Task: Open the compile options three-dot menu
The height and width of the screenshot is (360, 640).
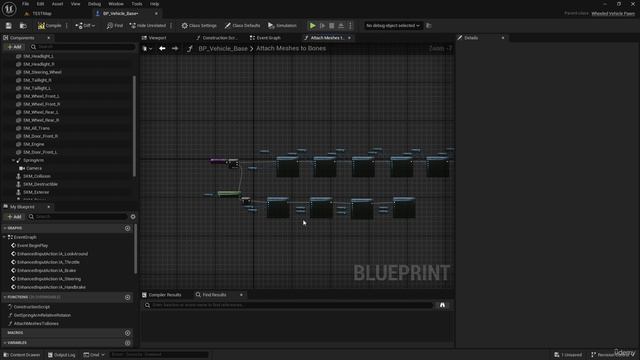Action: click(x=67, y=26)
